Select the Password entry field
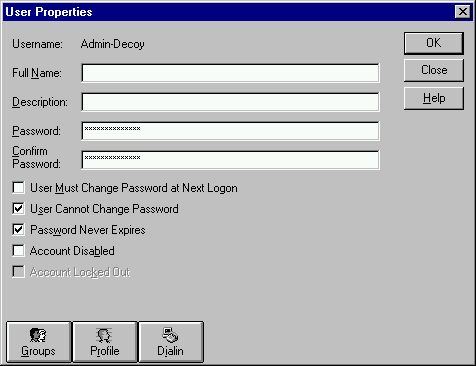The image size is (476, 366). coord(230,131)
